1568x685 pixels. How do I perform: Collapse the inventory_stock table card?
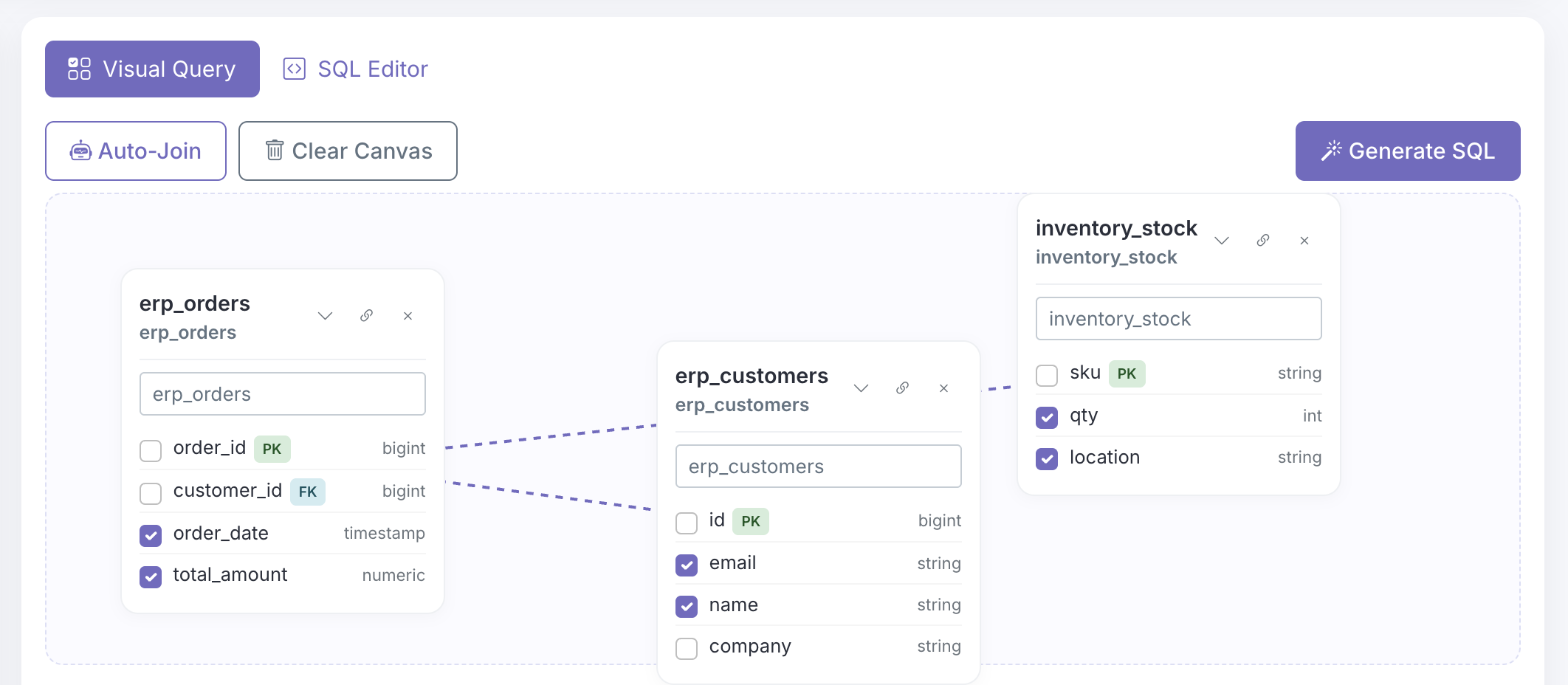(1222, 240)
